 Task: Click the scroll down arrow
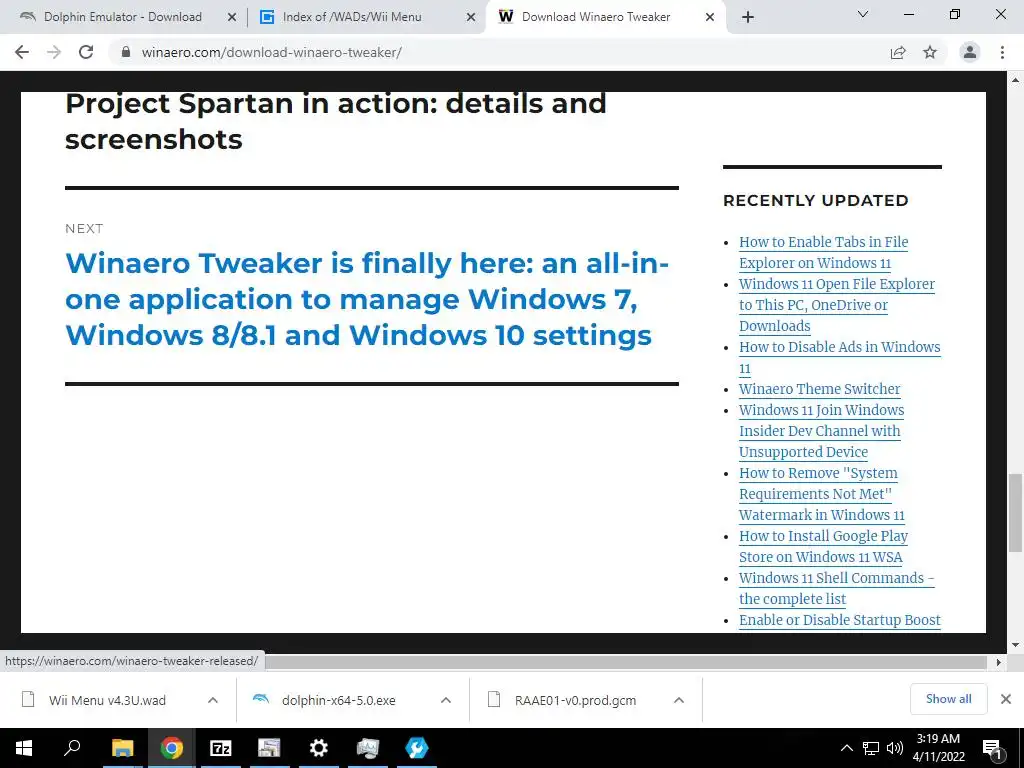point(1015,645)
